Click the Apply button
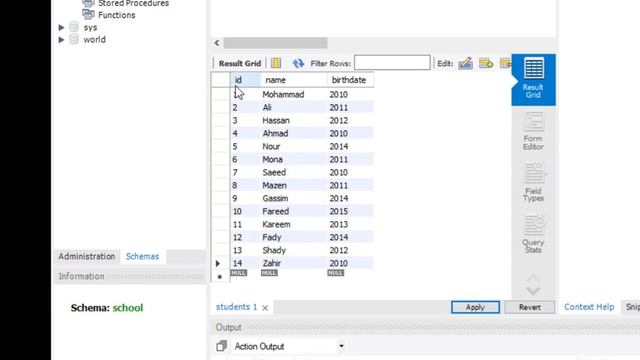 pos(475,307)
